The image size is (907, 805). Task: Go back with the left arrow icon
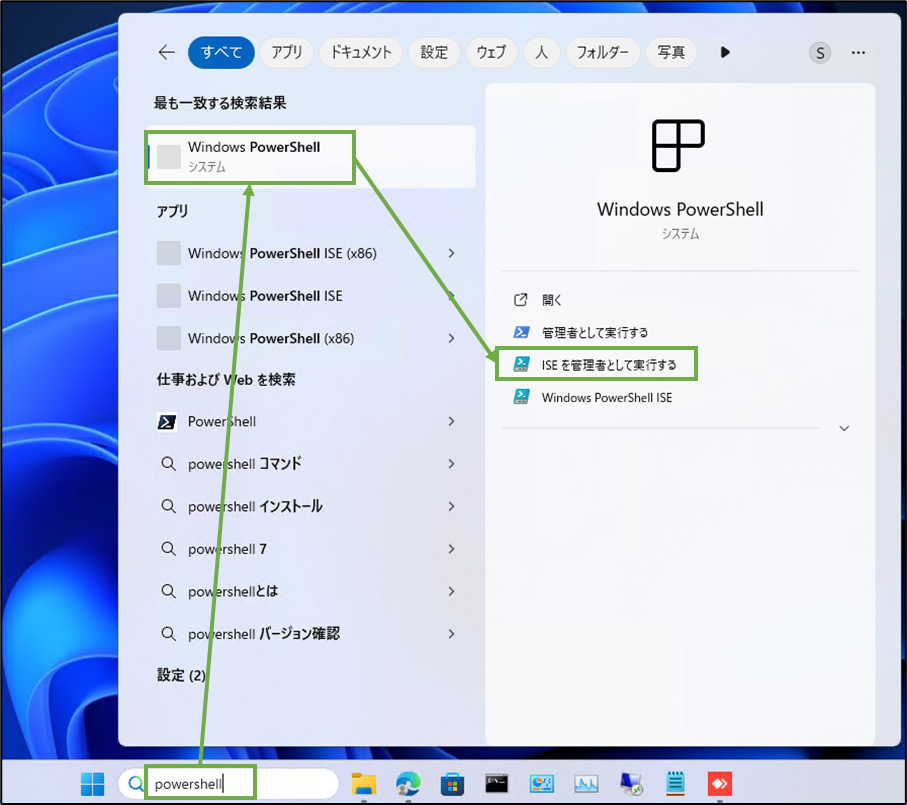pos(167,53)
